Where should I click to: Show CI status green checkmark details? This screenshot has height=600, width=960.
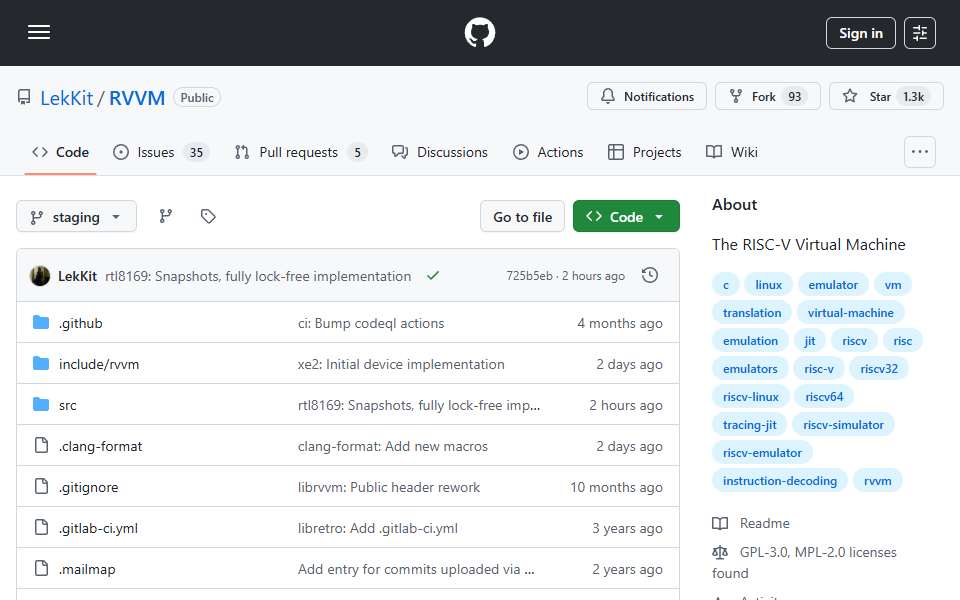coord(433,276)
